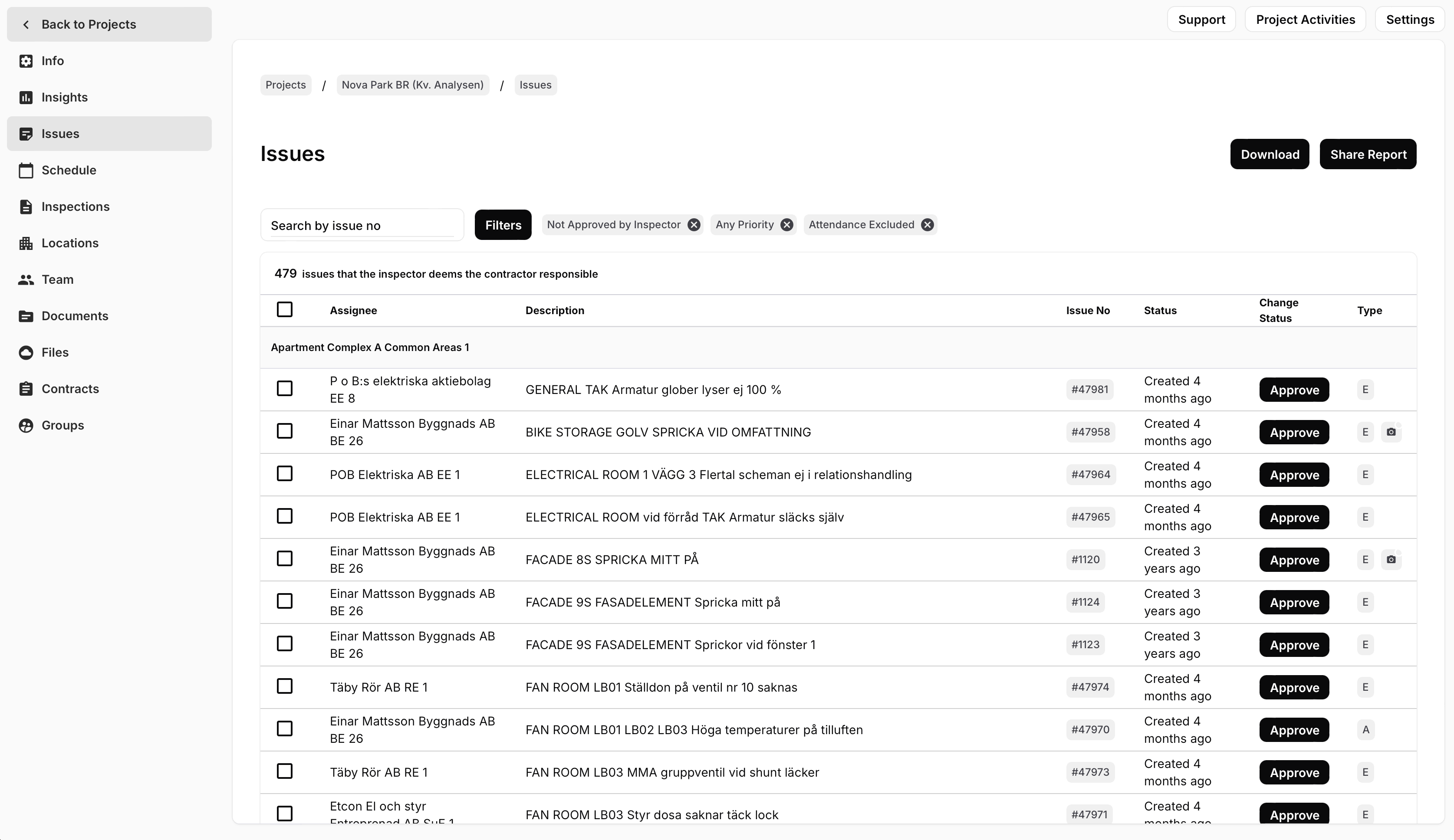Open Schedule via its calendar icon
Viewport: 1454px width, 840px height.
tap(26, 170)
